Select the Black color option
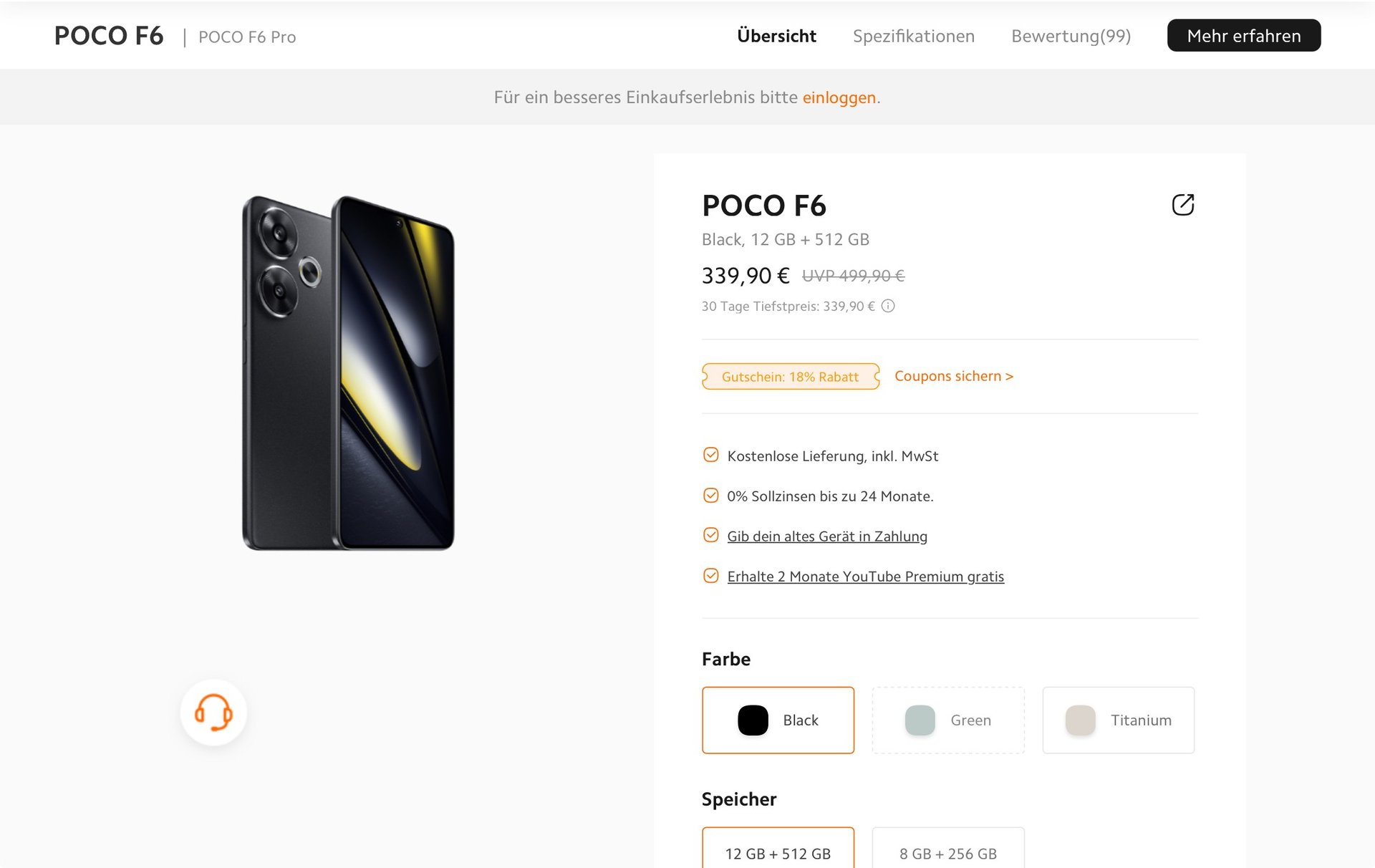1375x868 pixels. tap(778, 720)
